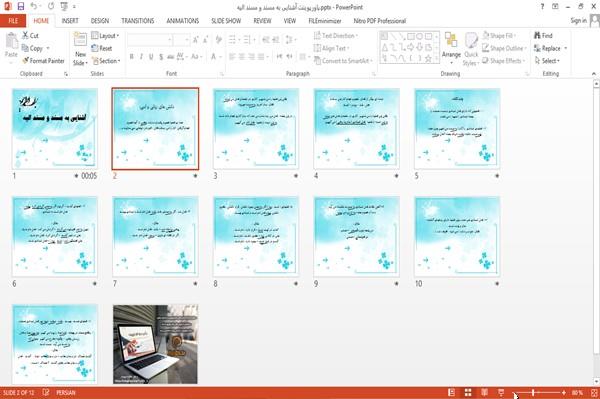Image resolution: width=600 pixels, height=399 pixels.
Task: Toggle the spell check icon in status bar
Action: (46, 392)
